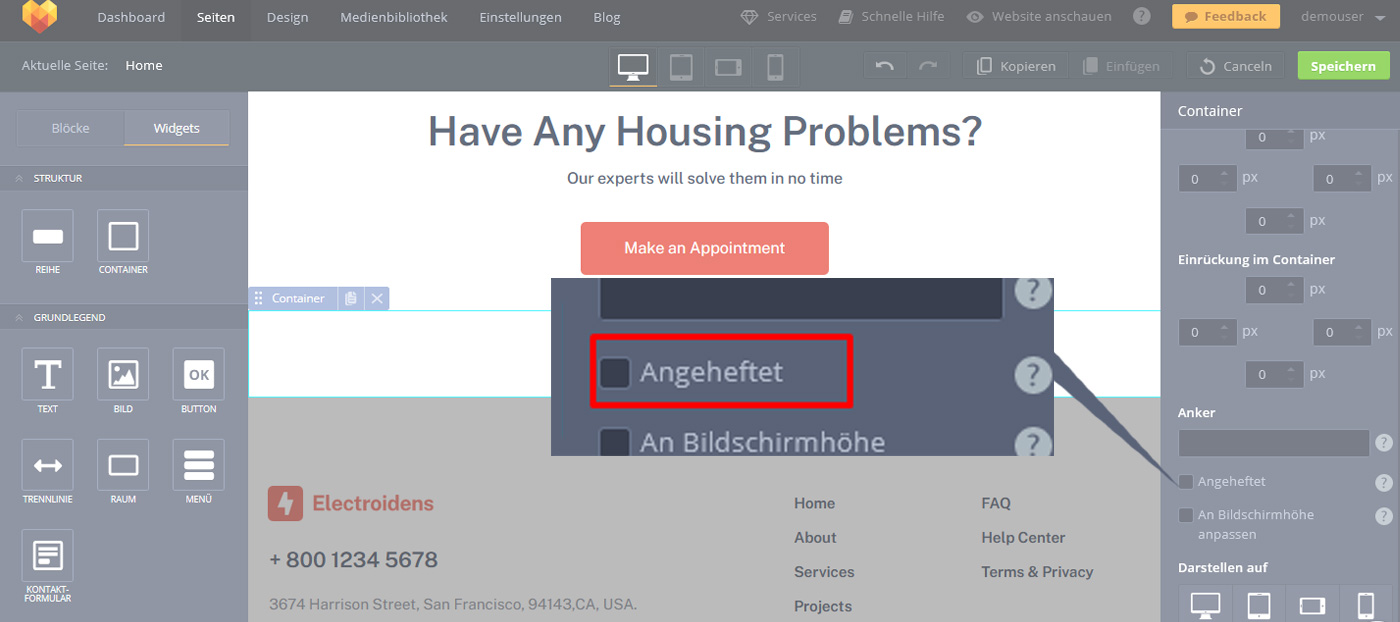Click the Anker text input field

click(x=1273, y=443)
